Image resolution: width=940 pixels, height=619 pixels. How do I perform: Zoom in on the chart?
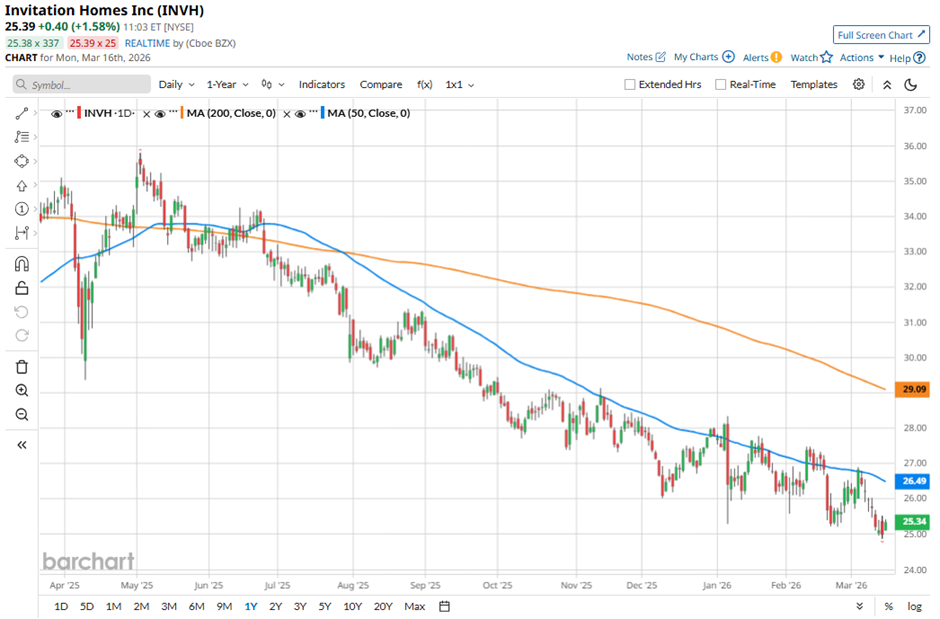[x=22, y=391]
